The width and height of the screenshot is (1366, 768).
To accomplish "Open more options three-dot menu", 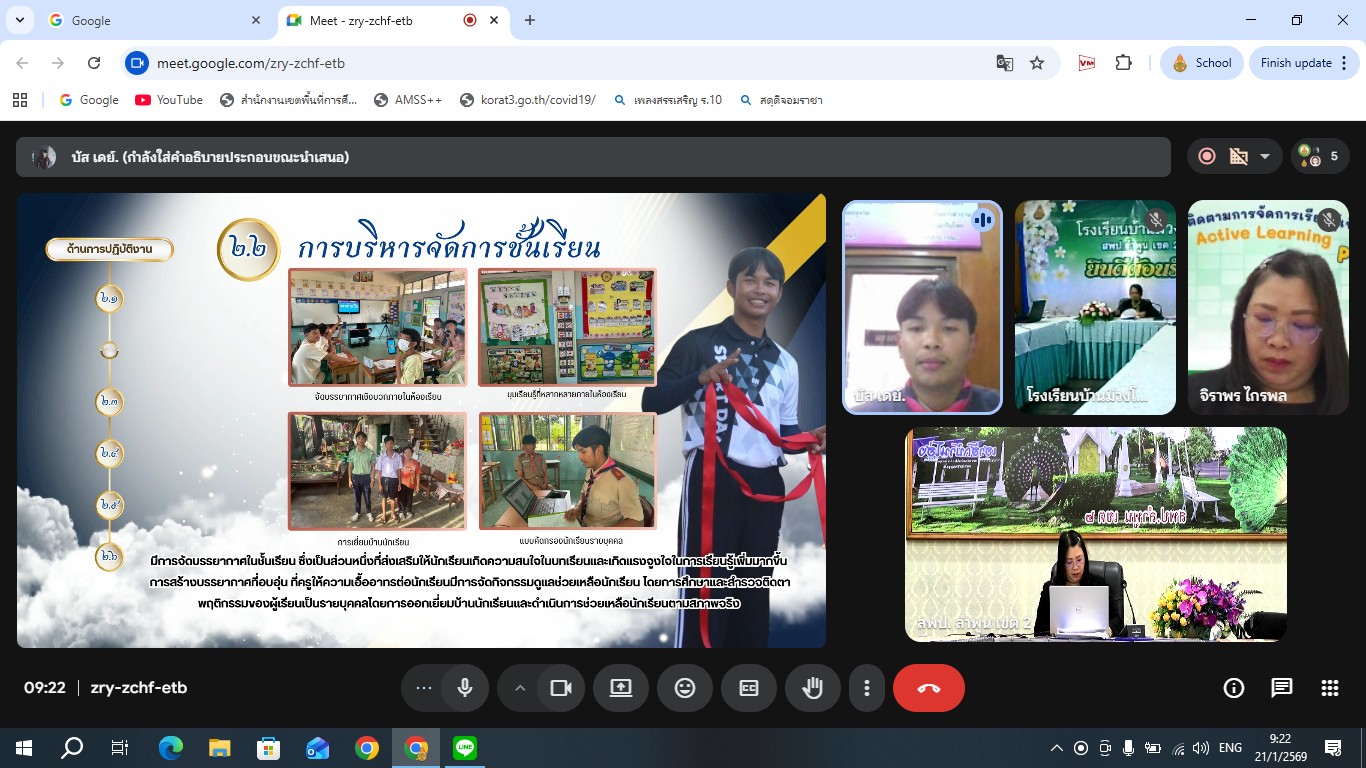I will [867, 688].
